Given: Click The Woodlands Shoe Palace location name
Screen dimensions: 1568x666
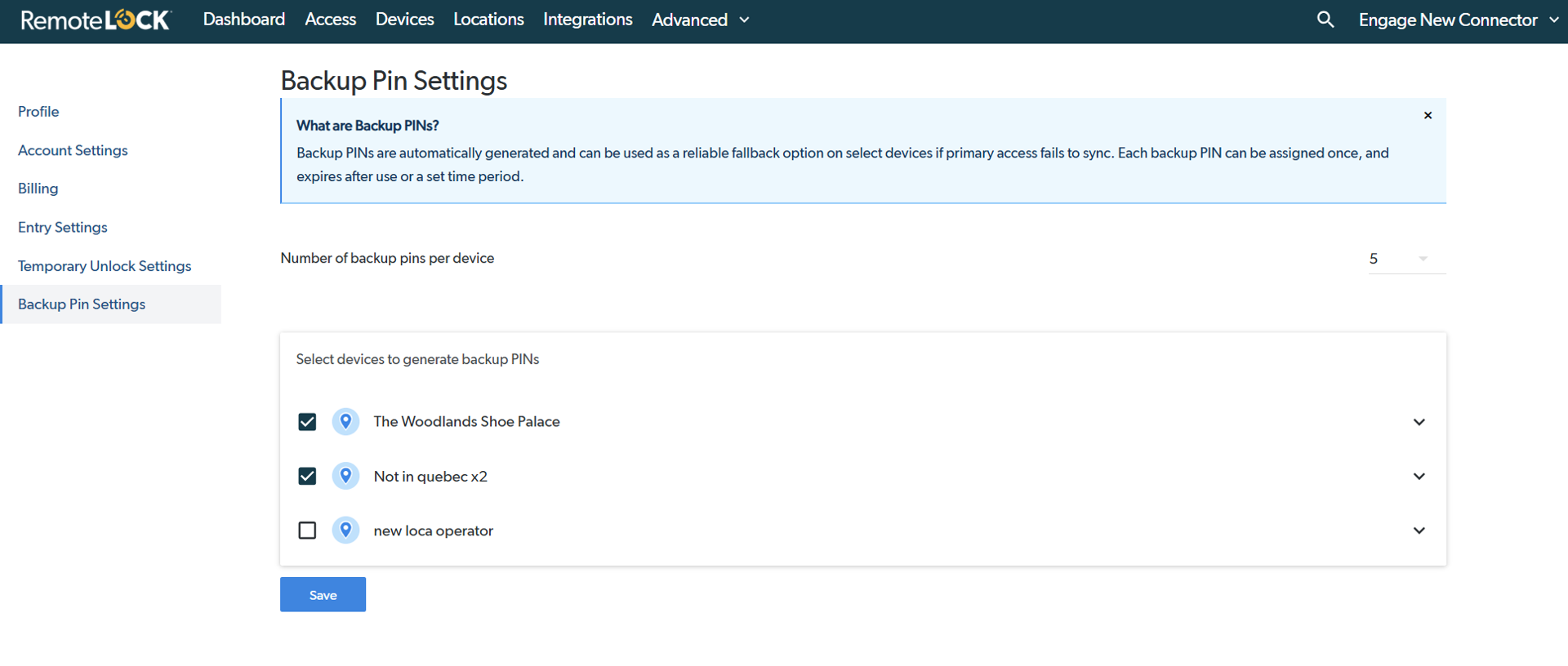Looking at the screenshot, I should [466, 422].
